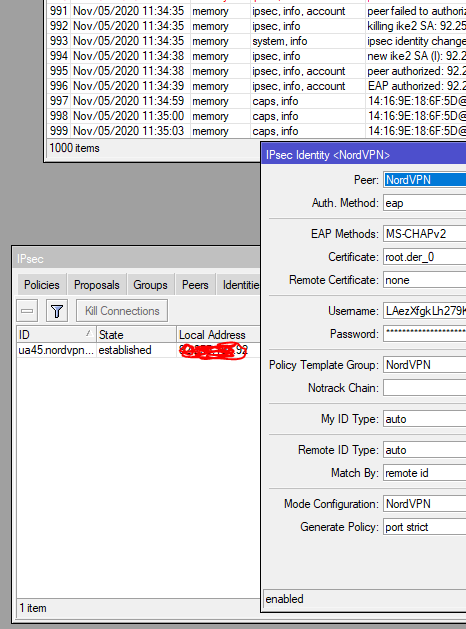Screen dimensions: 466x629
Task: Open the Remote ID Type field
Action: [x=425, y=450]
